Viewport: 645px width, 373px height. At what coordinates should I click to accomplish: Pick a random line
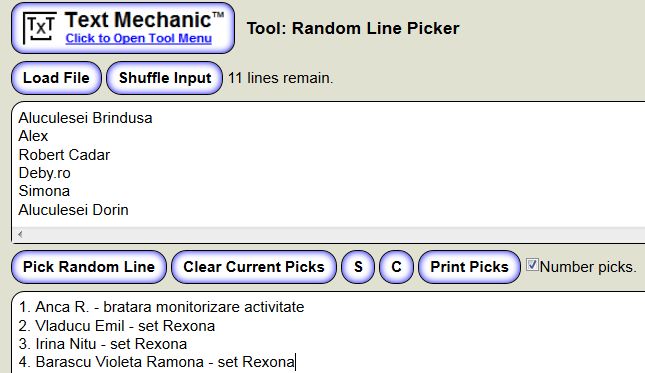coord(89,267)
